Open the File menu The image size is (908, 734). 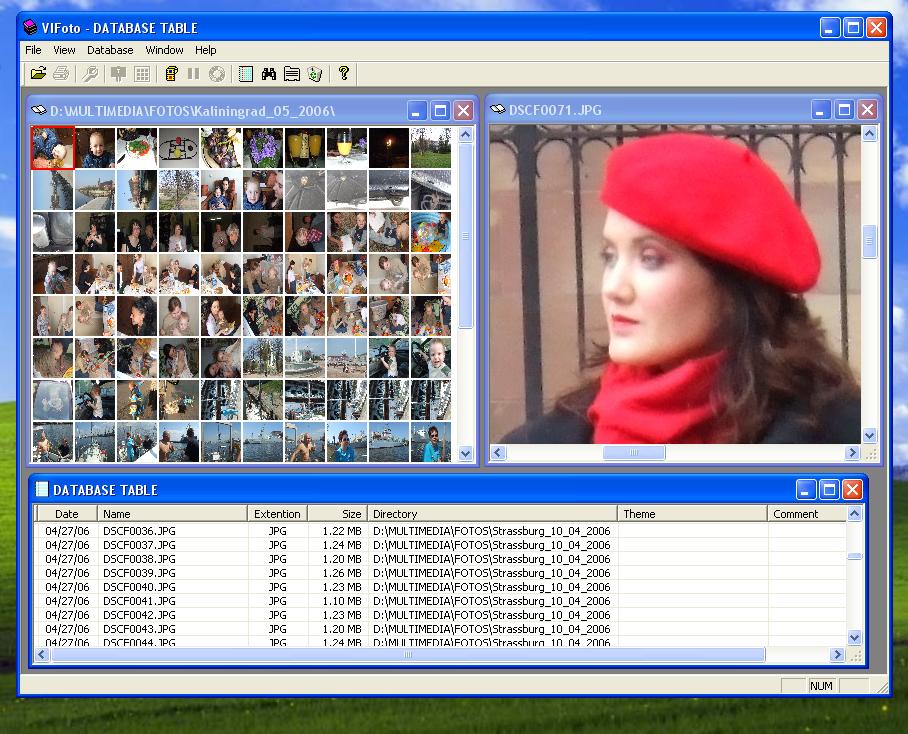(x=33, y=50)
